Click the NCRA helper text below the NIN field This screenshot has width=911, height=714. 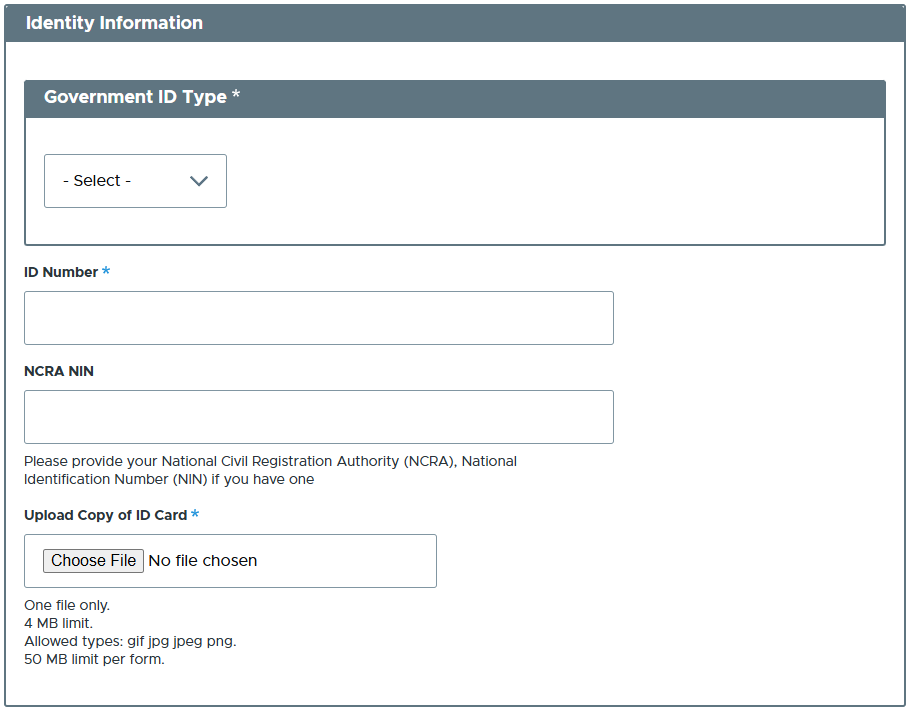[270, 470]
